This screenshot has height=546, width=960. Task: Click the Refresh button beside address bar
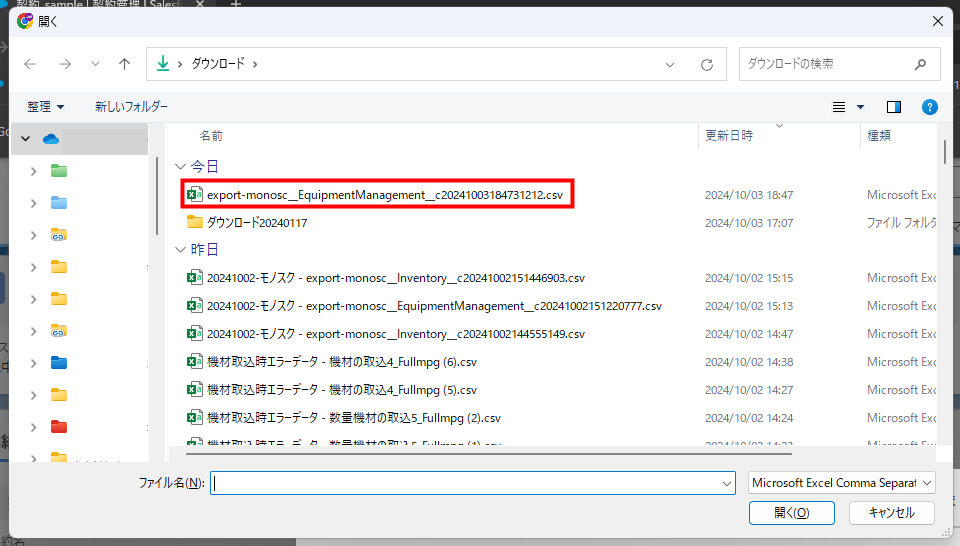(707, 64)
